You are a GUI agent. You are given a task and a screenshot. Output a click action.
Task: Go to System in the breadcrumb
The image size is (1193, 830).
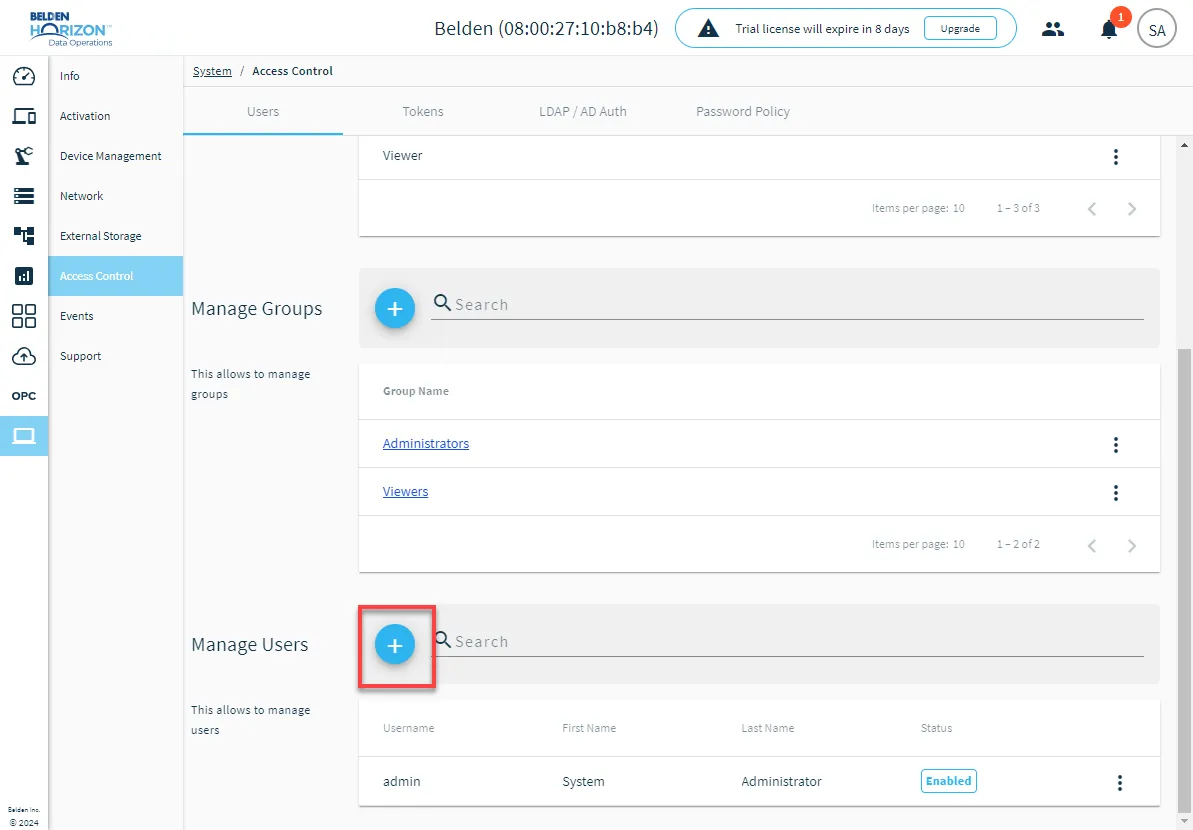pos(212,71)
